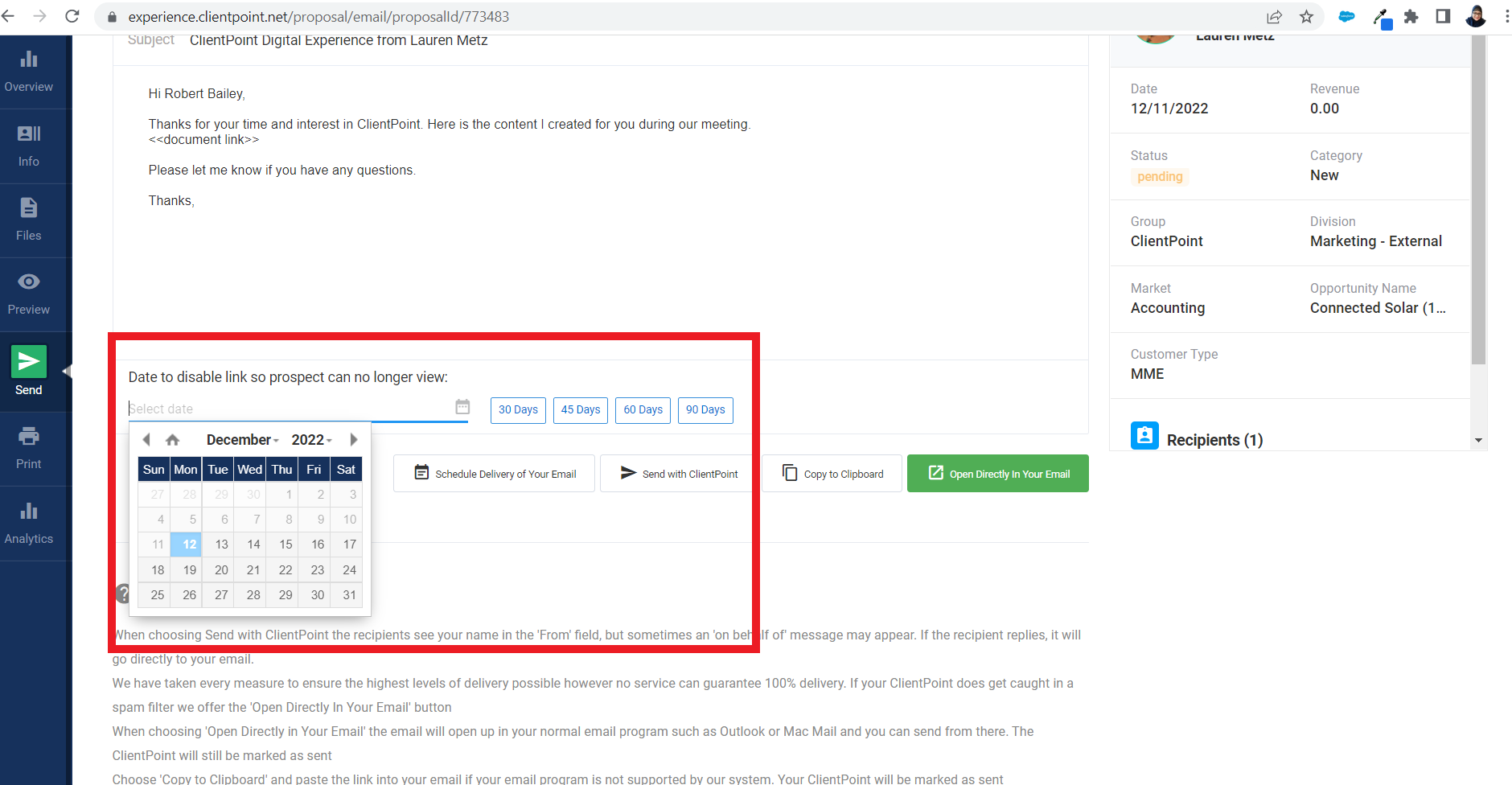
Task: Select December 21 in calendar
Action: click(250, 570)
